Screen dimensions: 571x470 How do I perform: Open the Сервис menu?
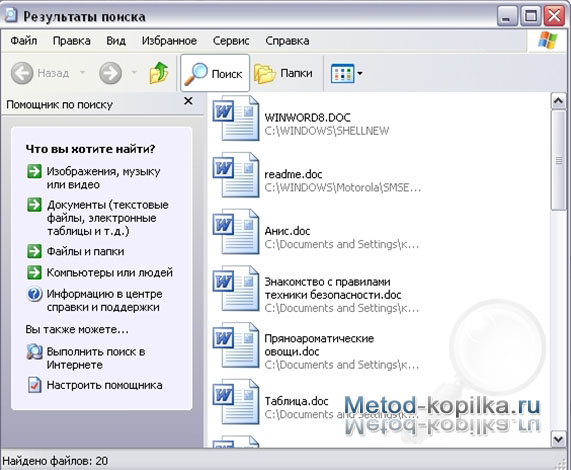coord(231,40)
